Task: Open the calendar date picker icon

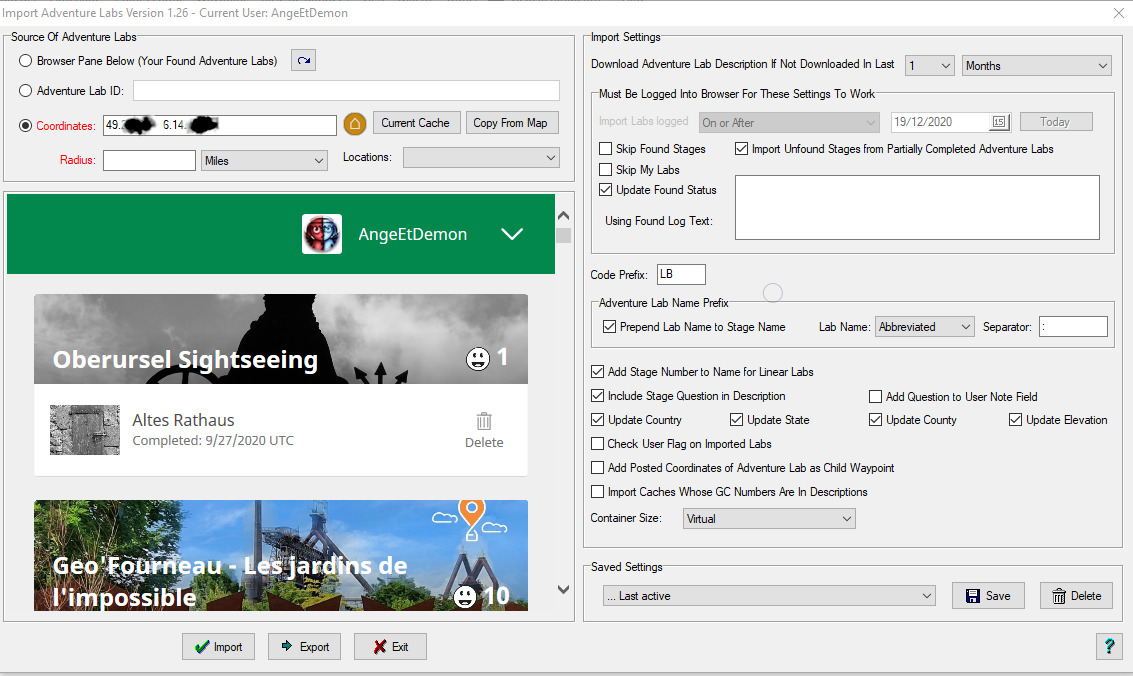Action: click(999, 122)
